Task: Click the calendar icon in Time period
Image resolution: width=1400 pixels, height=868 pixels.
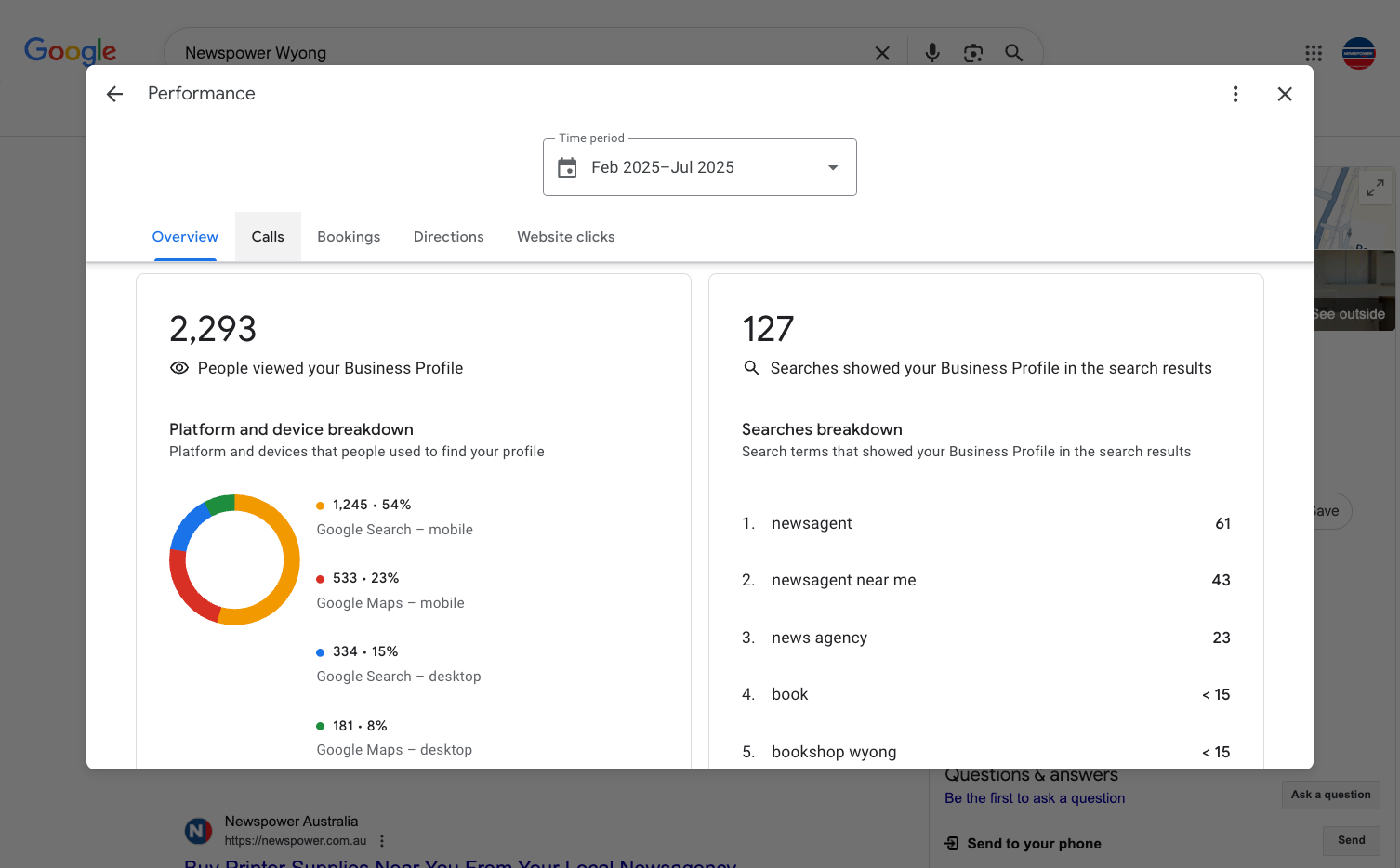Action: 567,167
